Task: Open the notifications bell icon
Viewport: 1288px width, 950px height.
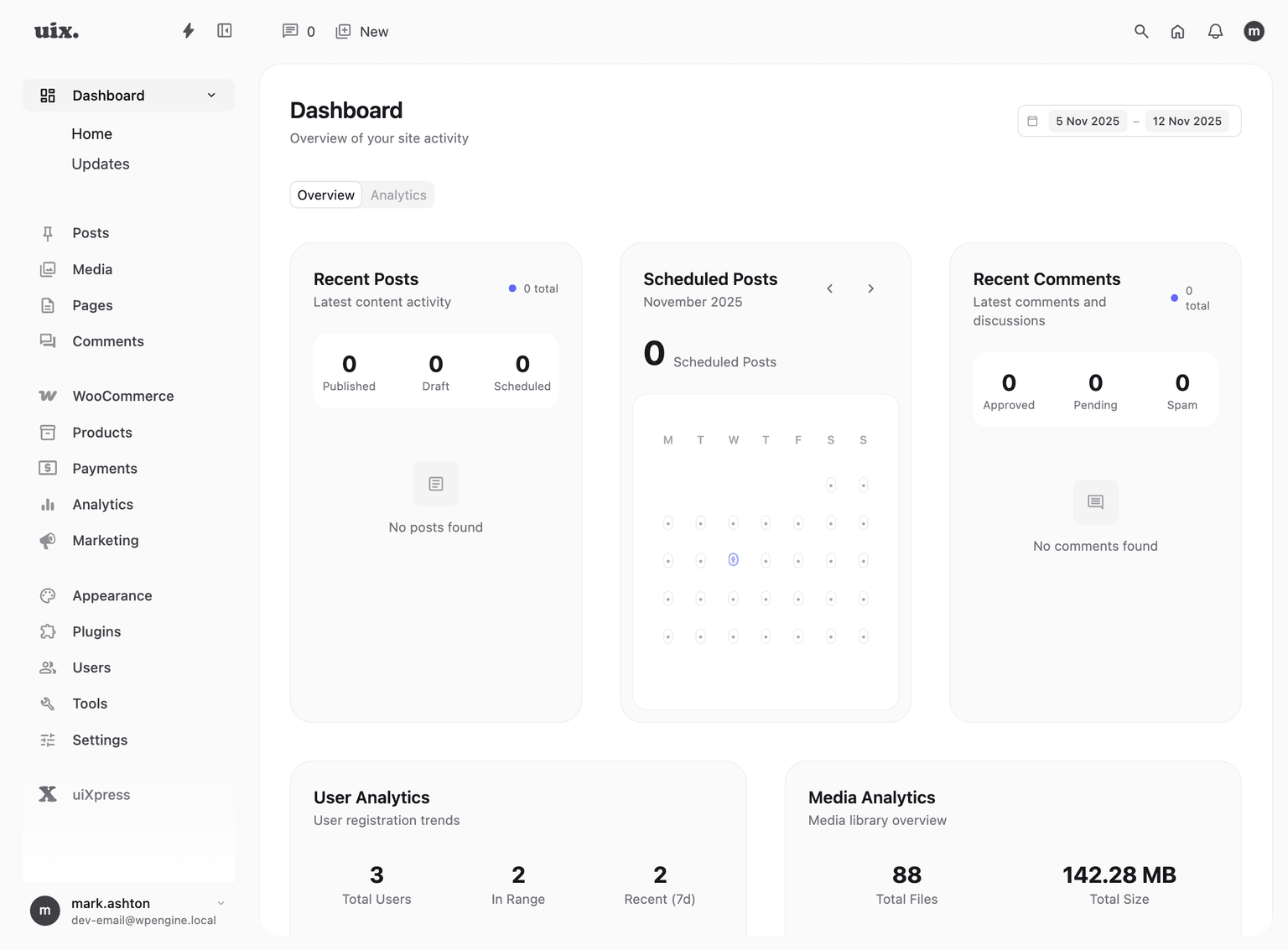Action: tap(1215, 31)
